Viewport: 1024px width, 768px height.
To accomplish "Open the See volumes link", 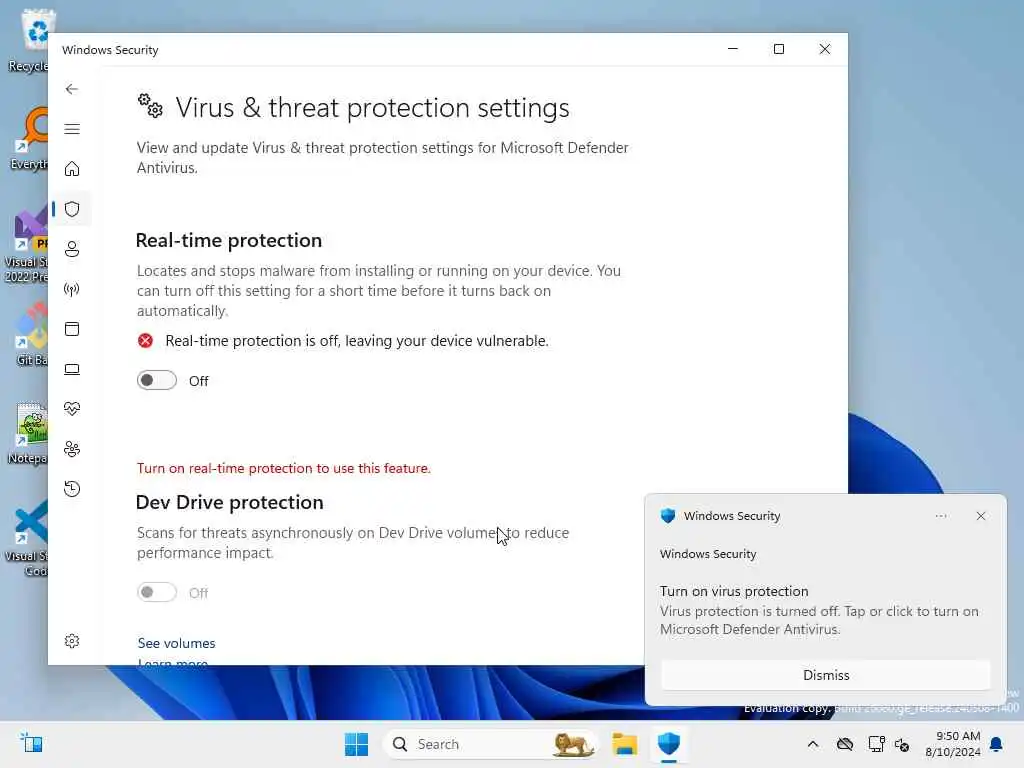I will (176, 643).
